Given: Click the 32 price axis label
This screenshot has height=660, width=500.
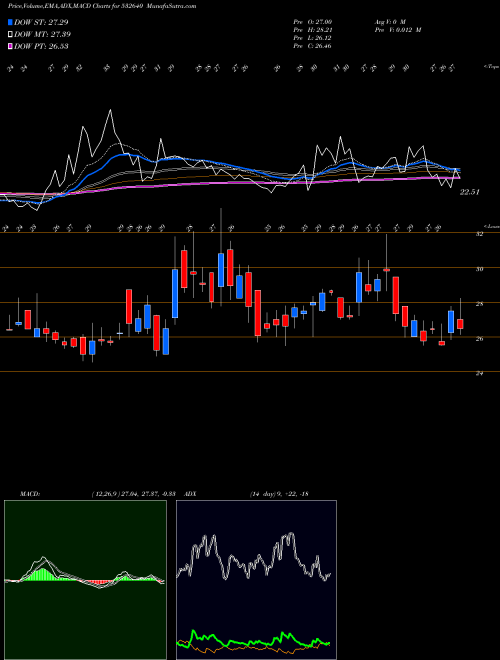Looking at the screenshot, I should click(479, 234).
